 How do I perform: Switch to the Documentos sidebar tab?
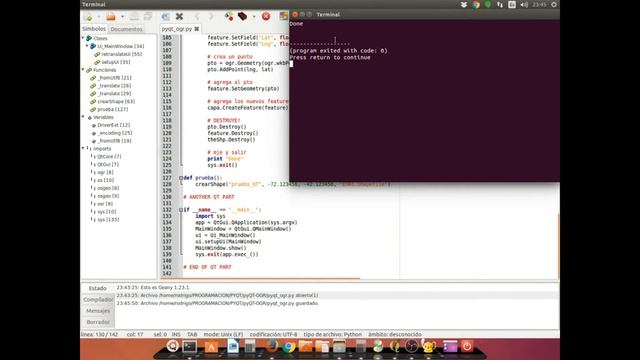tap(127, 29)
